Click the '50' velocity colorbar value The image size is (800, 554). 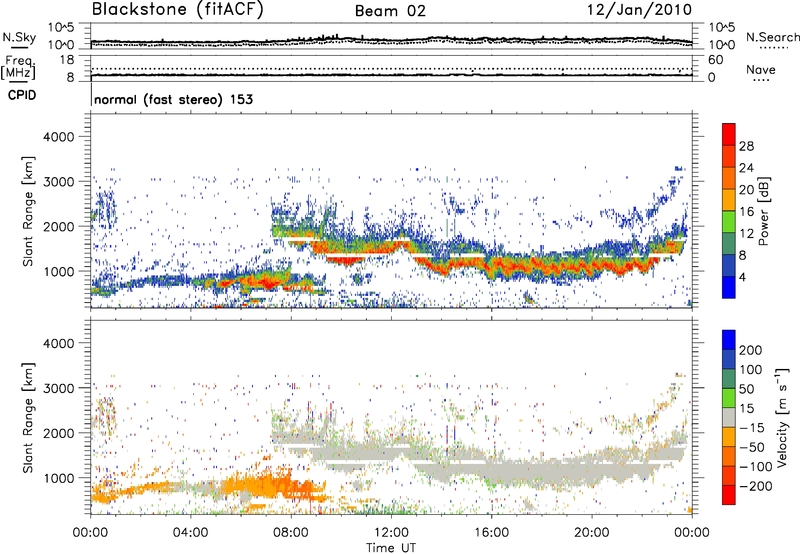746,389
